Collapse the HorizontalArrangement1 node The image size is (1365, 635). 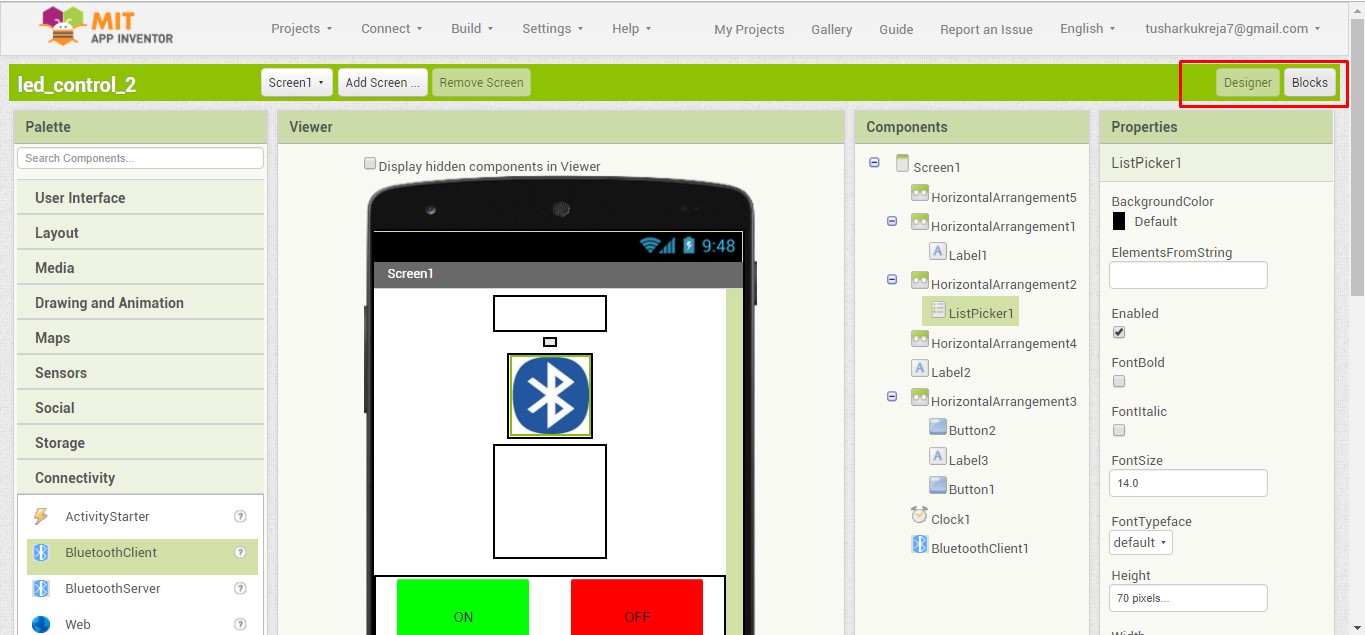point(892,221)
